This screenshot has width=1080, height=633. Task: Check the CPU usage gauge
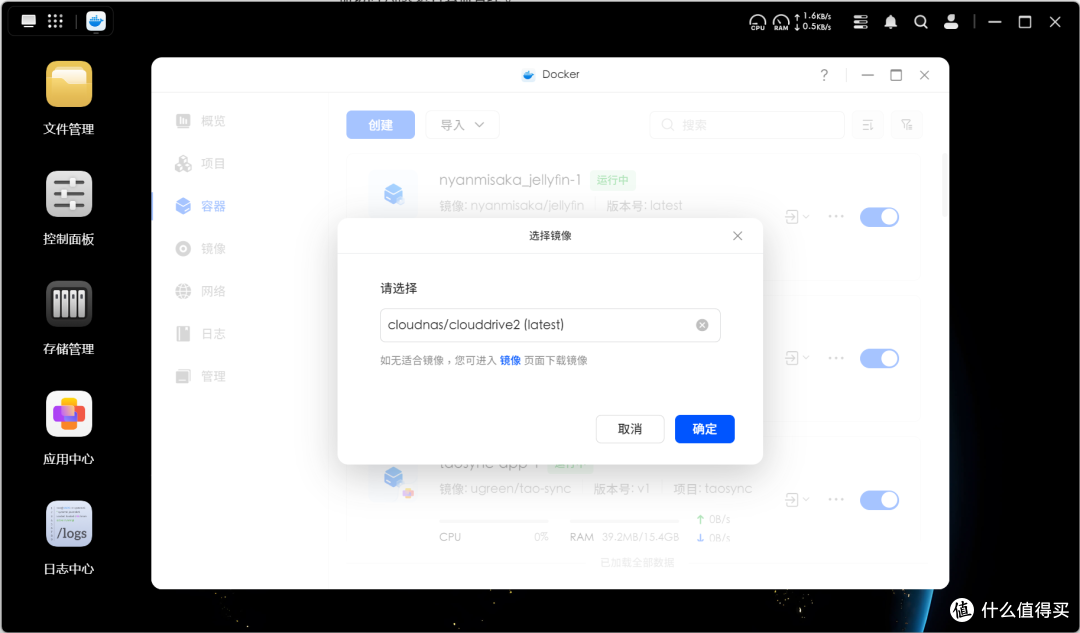757,23
